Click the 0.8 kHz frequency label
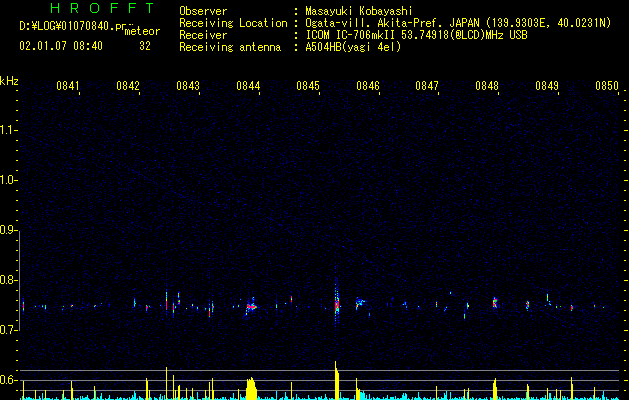This screenshot has height=400, width=629. 8,280
